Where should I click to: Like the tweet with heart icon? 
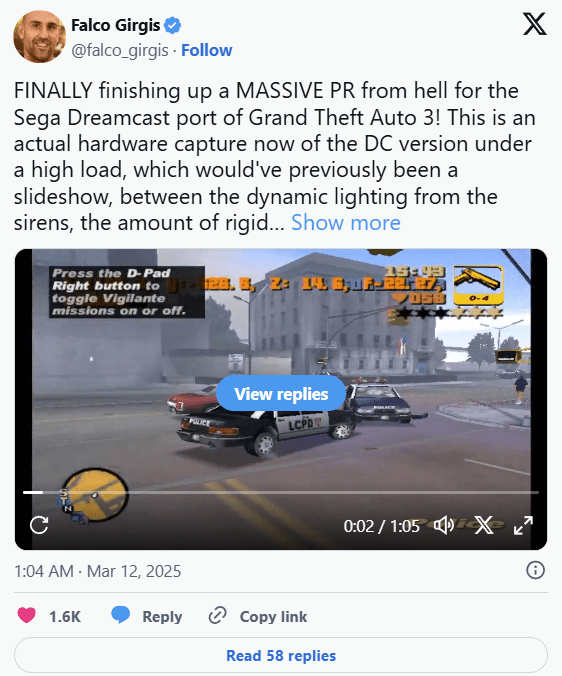pos(26,615)
